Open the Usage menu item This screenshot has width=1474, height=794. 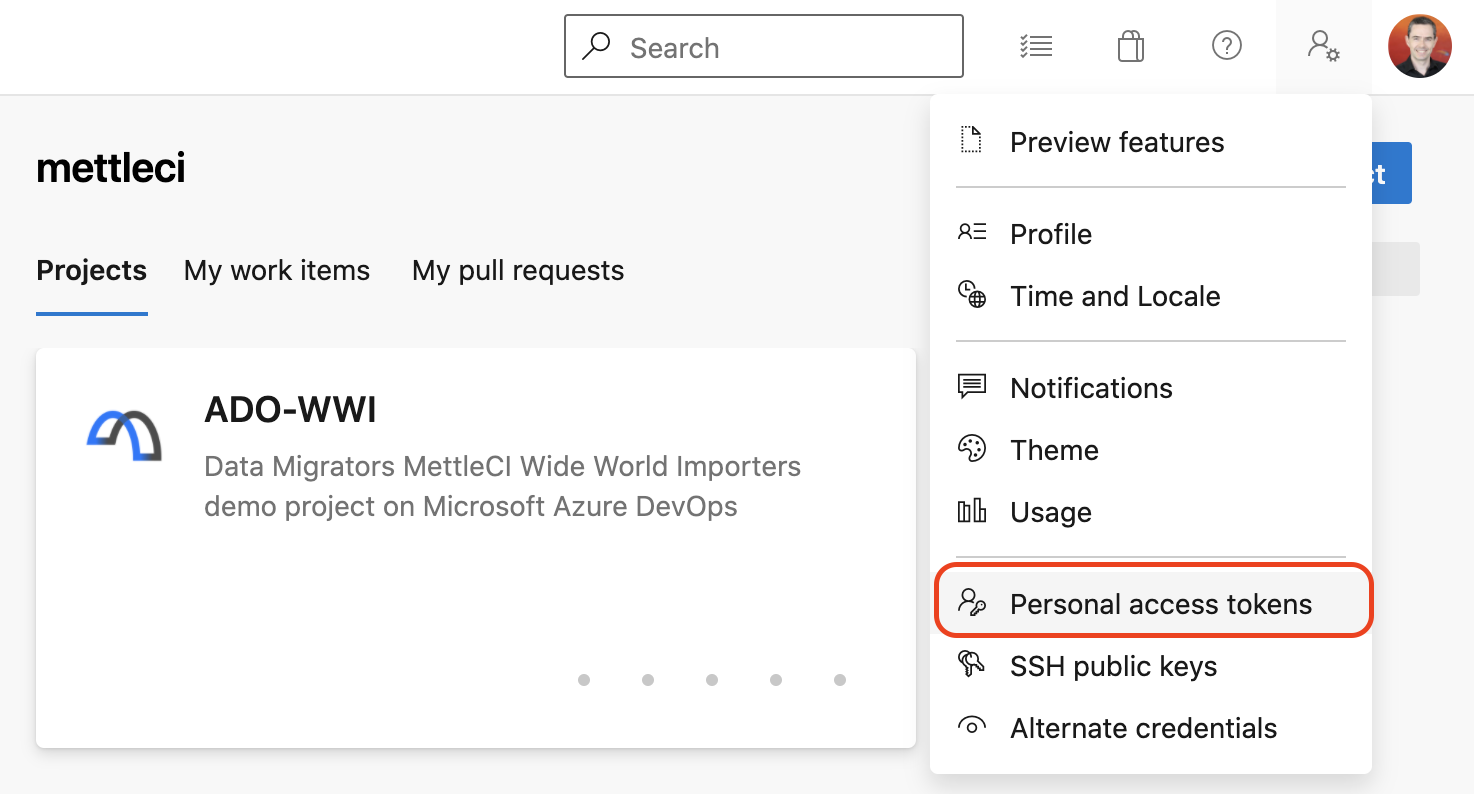point(1050,512)
